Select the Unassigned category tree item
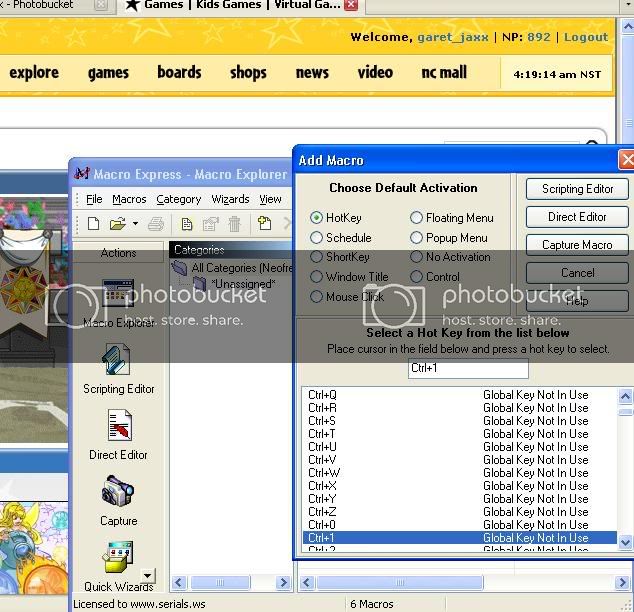The width and height of the screenshot is (634, 612). (x=238, y=284)
